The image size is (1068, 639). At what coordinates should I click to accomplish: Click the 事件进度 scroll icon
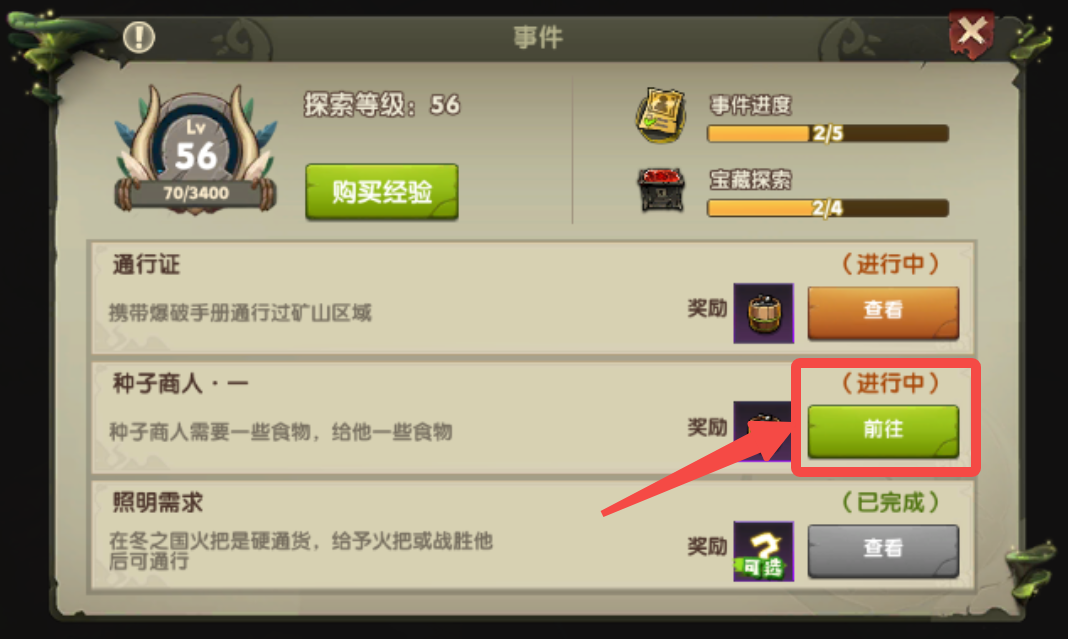click(x=661, y=115)
